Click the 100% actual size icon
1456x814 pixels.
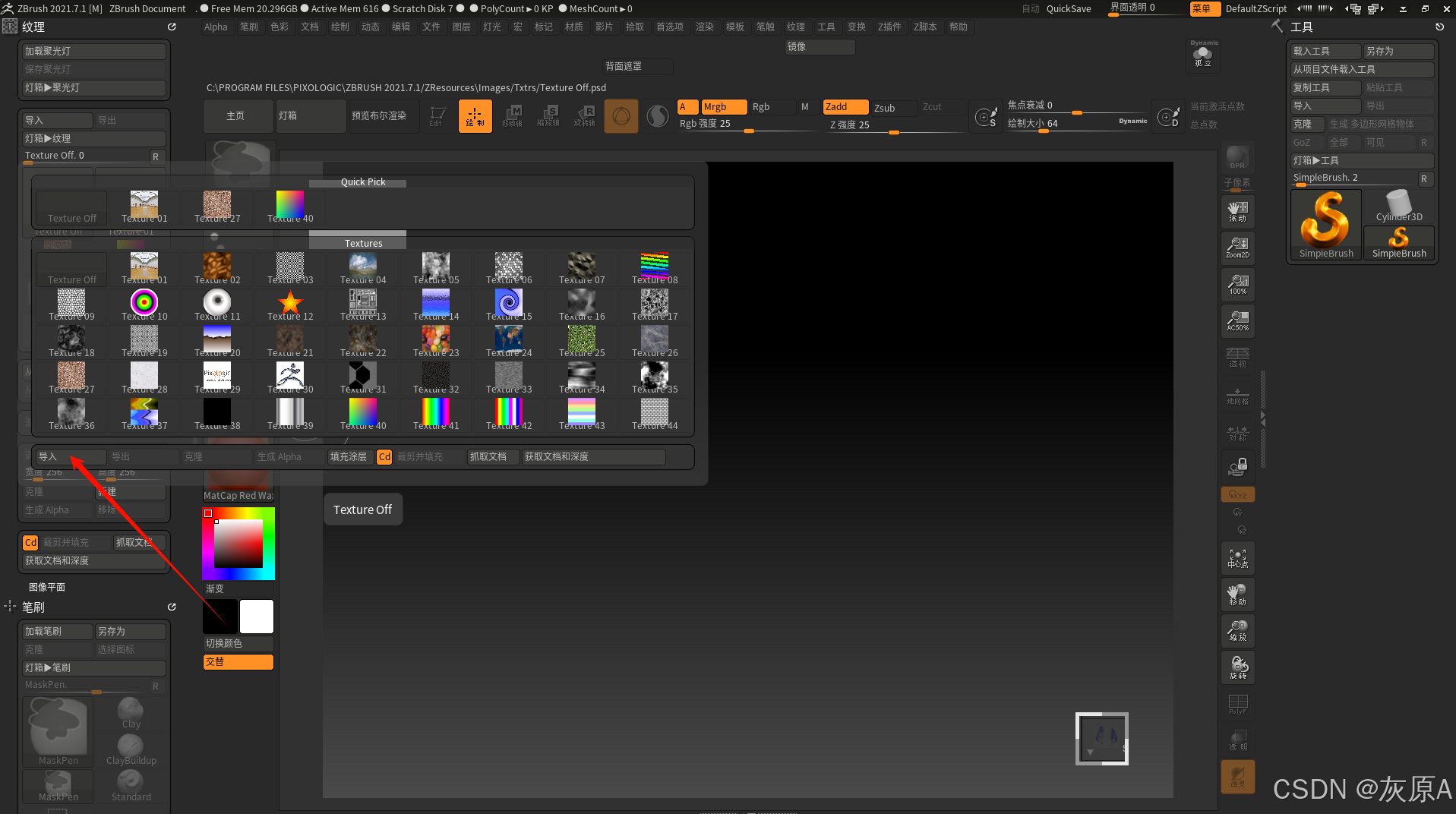(x=1237, y=284)
